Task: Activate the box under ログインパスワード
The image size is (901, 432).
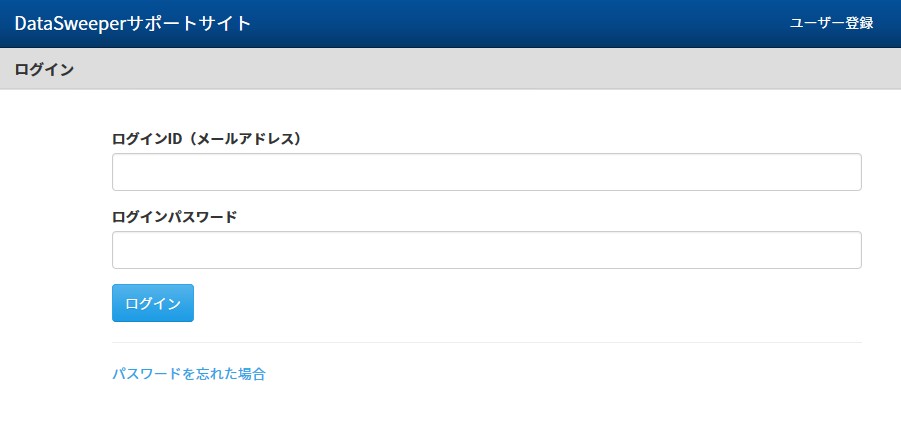Action: tap(487, 250)
